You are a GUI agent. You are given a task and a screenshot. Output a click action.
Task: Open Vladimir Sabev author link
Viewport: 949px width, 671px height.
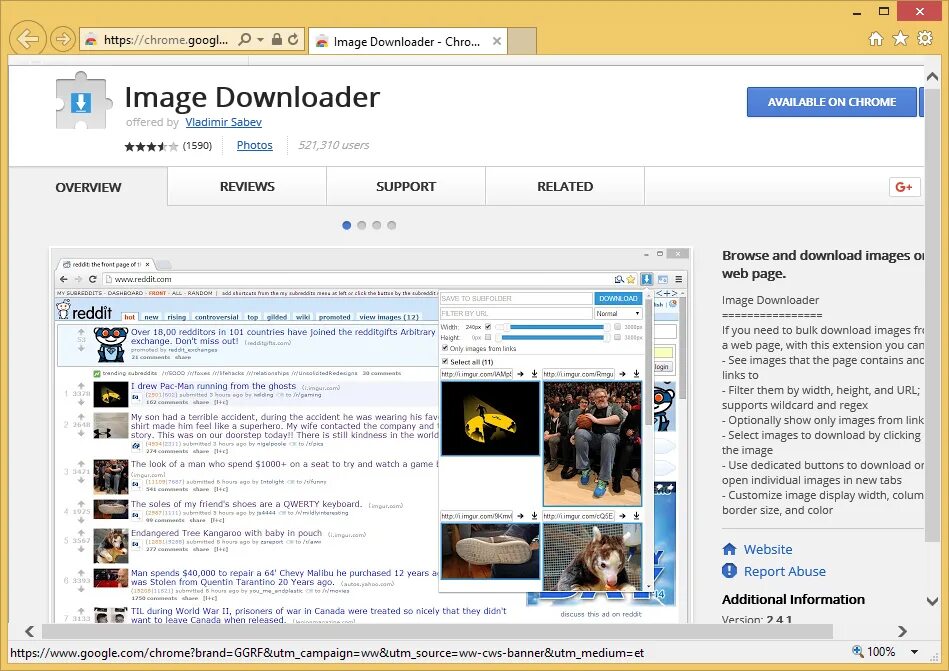click(x=223, y=122)
